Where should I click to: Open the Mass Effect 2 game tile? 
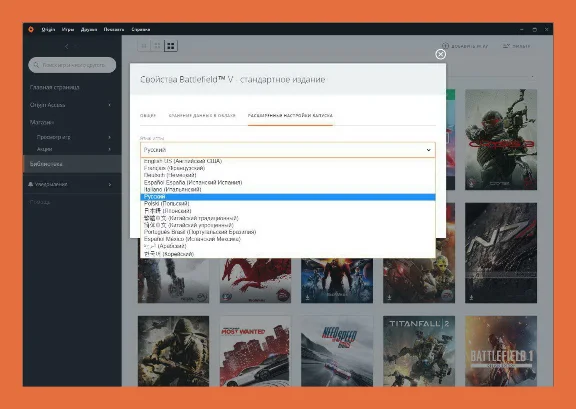337,281
